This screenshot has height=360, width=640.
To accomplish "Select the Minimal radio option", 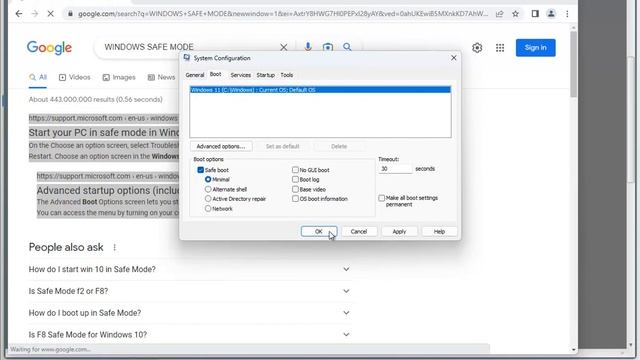I will tap(208, 179).
